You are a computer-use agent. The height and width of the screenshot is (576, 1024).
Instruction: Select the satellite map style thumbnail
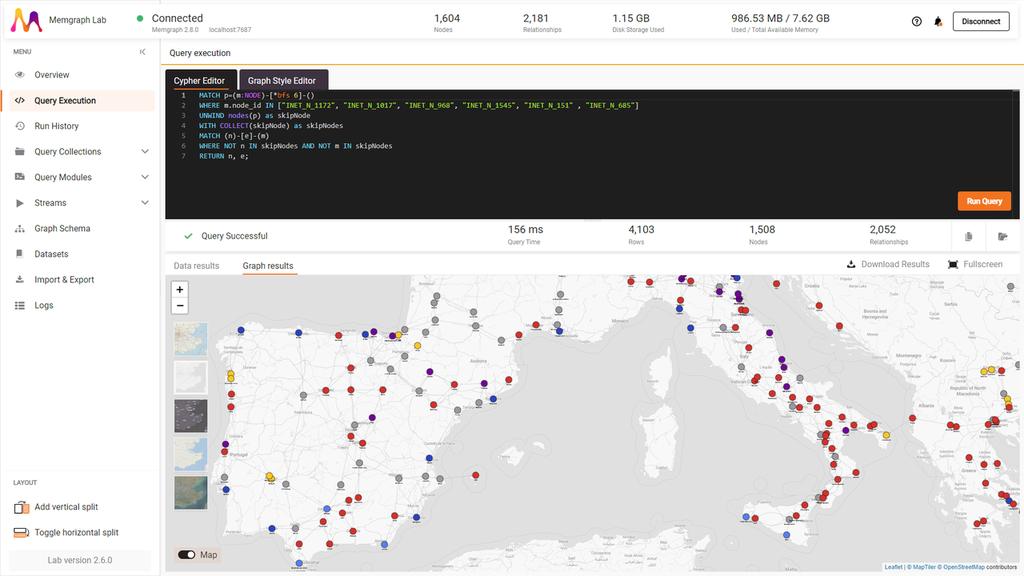point(191,492)
